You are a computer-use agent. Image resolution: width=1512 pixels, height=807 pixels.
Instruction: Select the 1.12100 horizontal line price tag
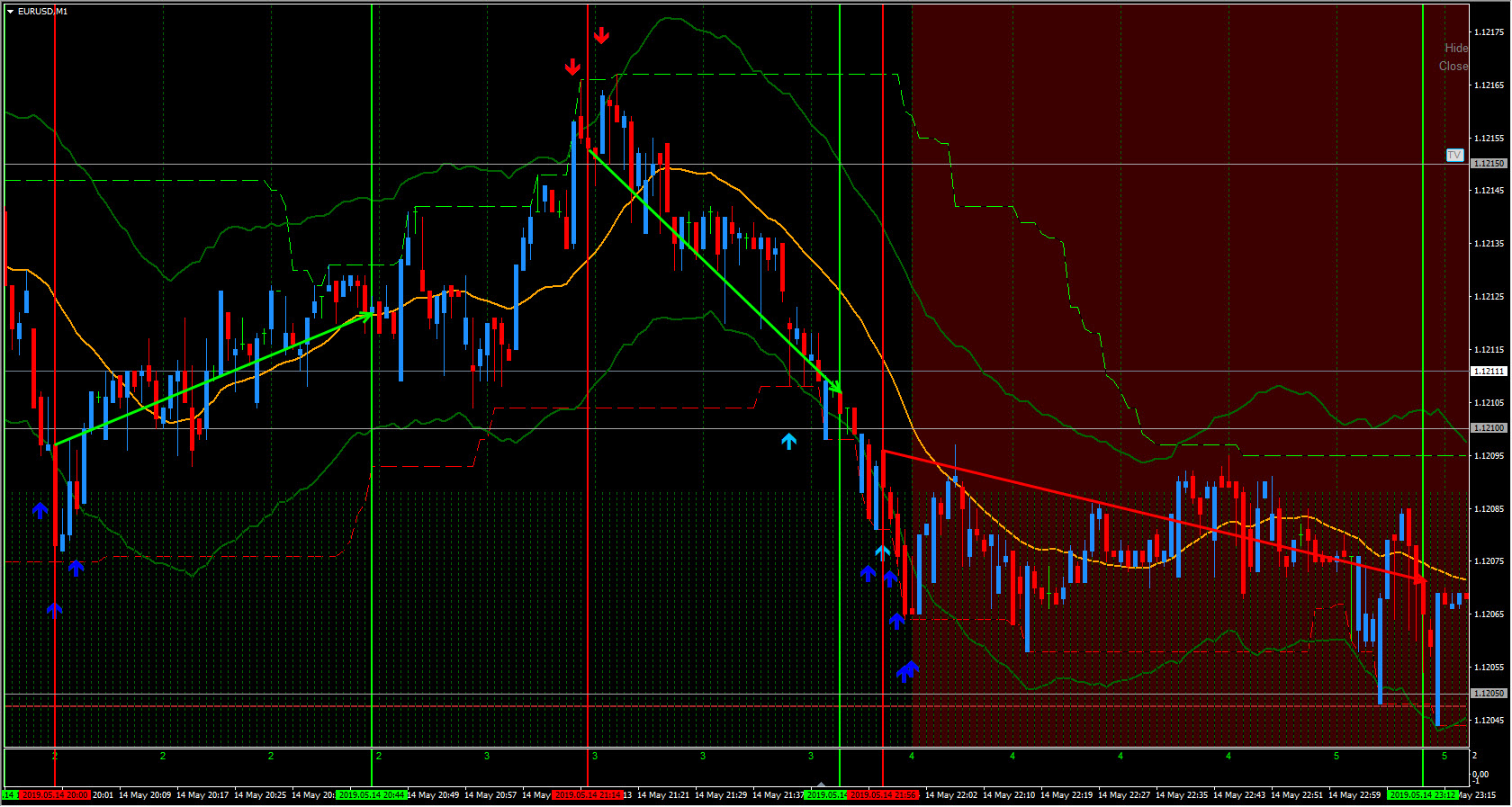(x=1489, y=428)
